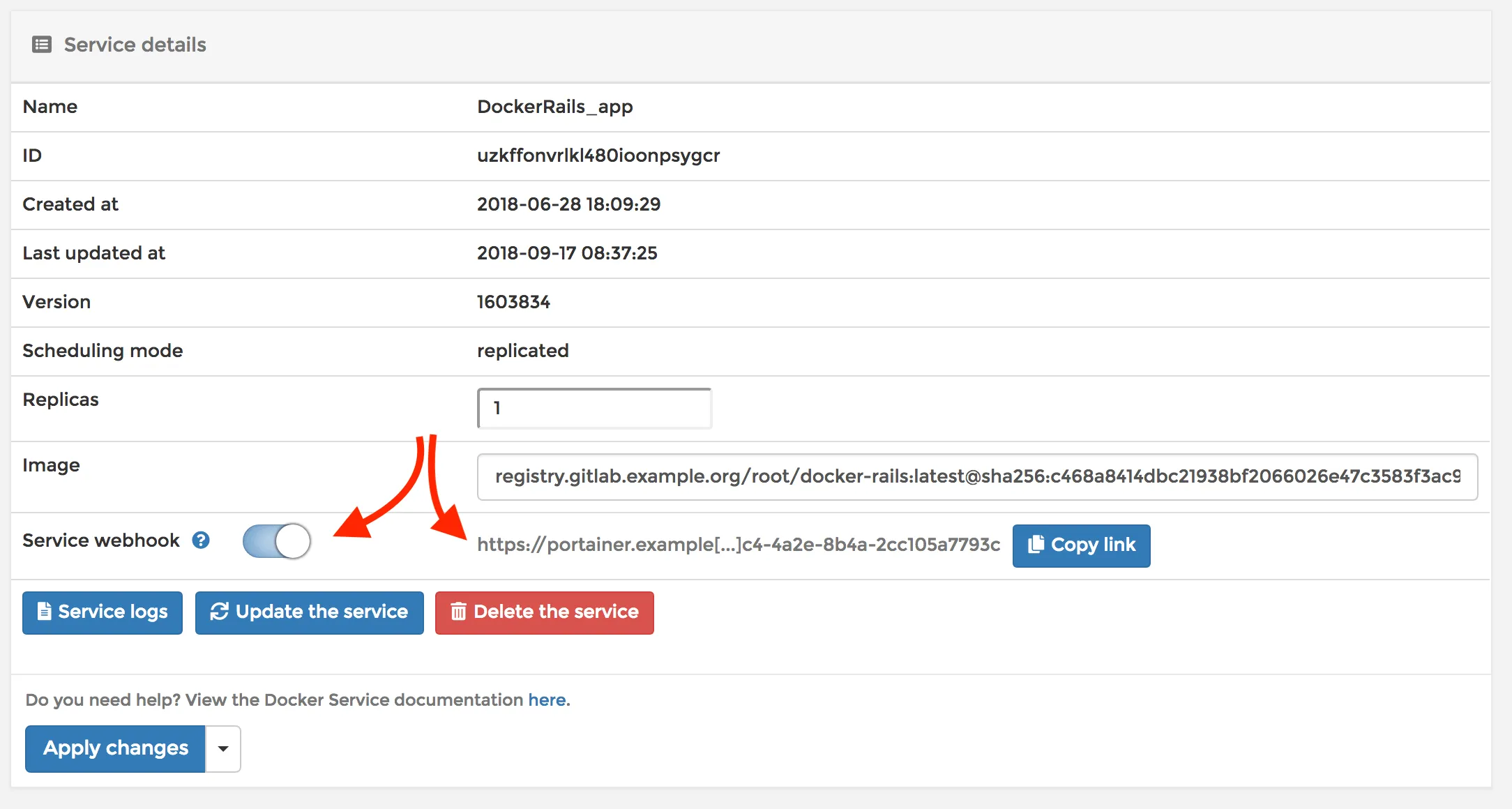Screen dimensions: 1512x809
Task: Click the trash icon in Delete the service
Action: click(x=458, y=612)
